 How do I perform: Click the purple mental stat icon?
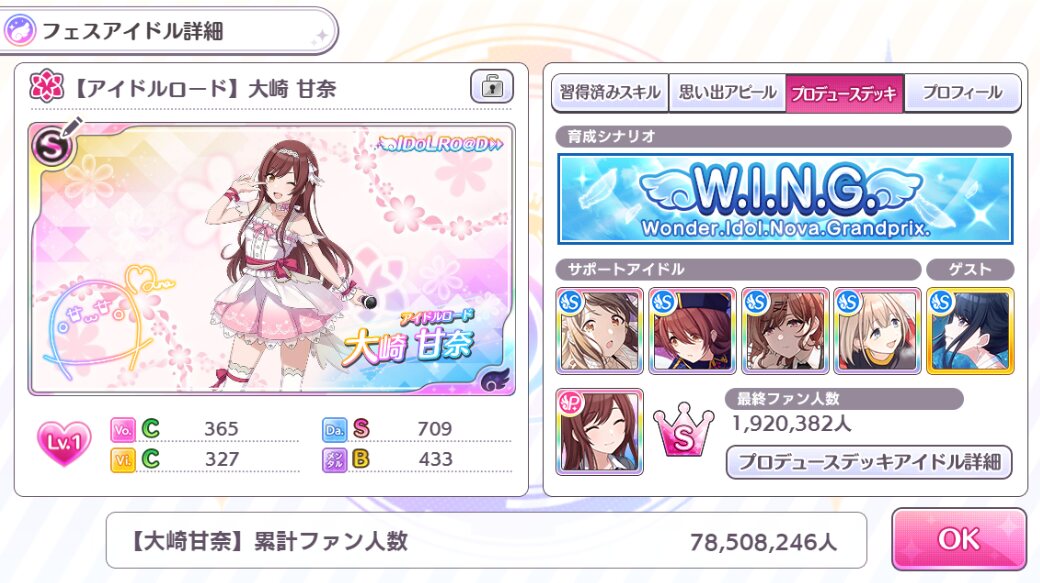335,460
